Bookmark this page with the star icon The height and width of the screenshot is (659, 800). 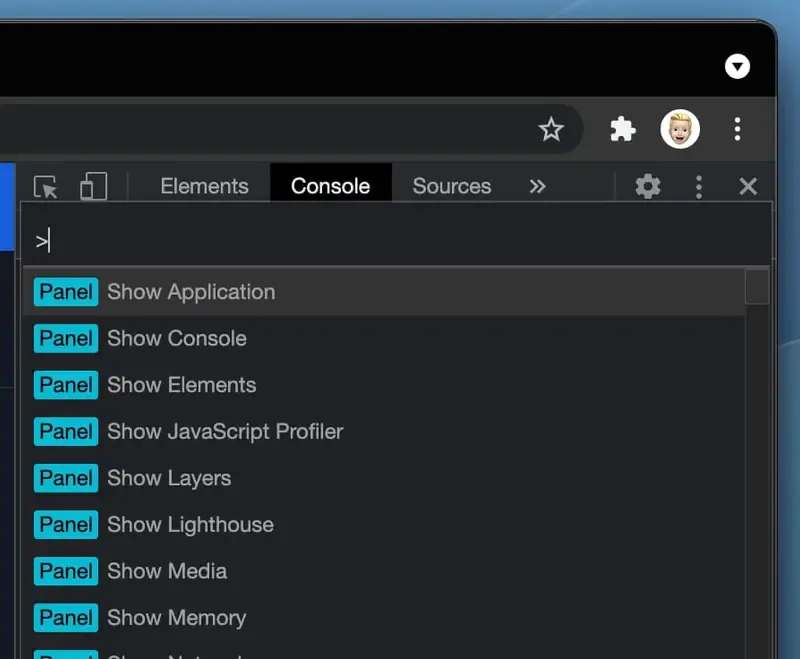coord(551,129)
